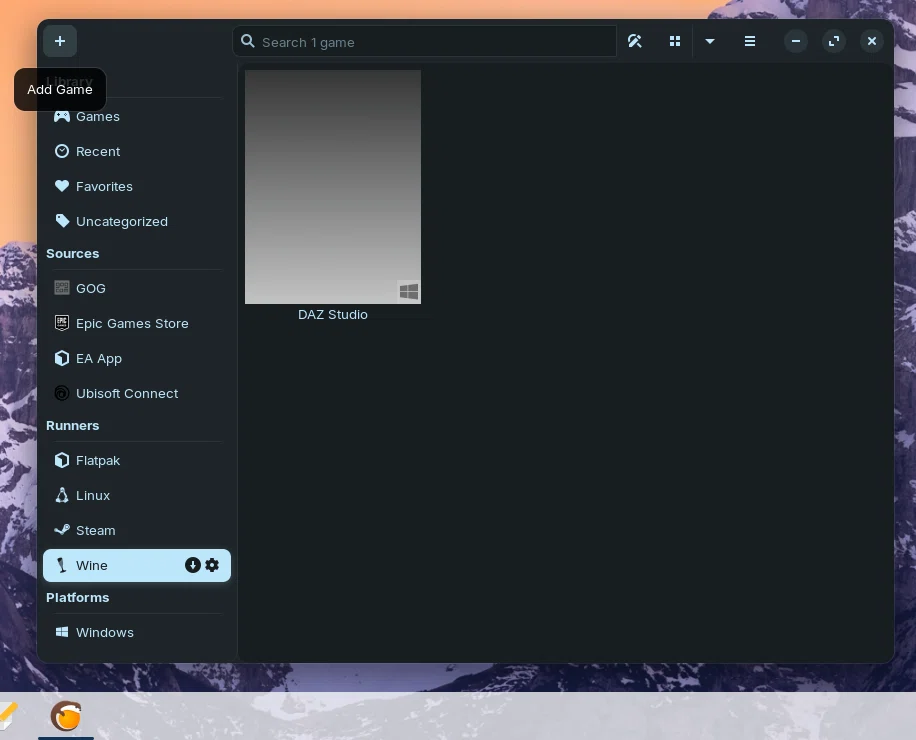916x740 pixels.
Task: Select the Wine runner row
Action: tap(137, 565)
